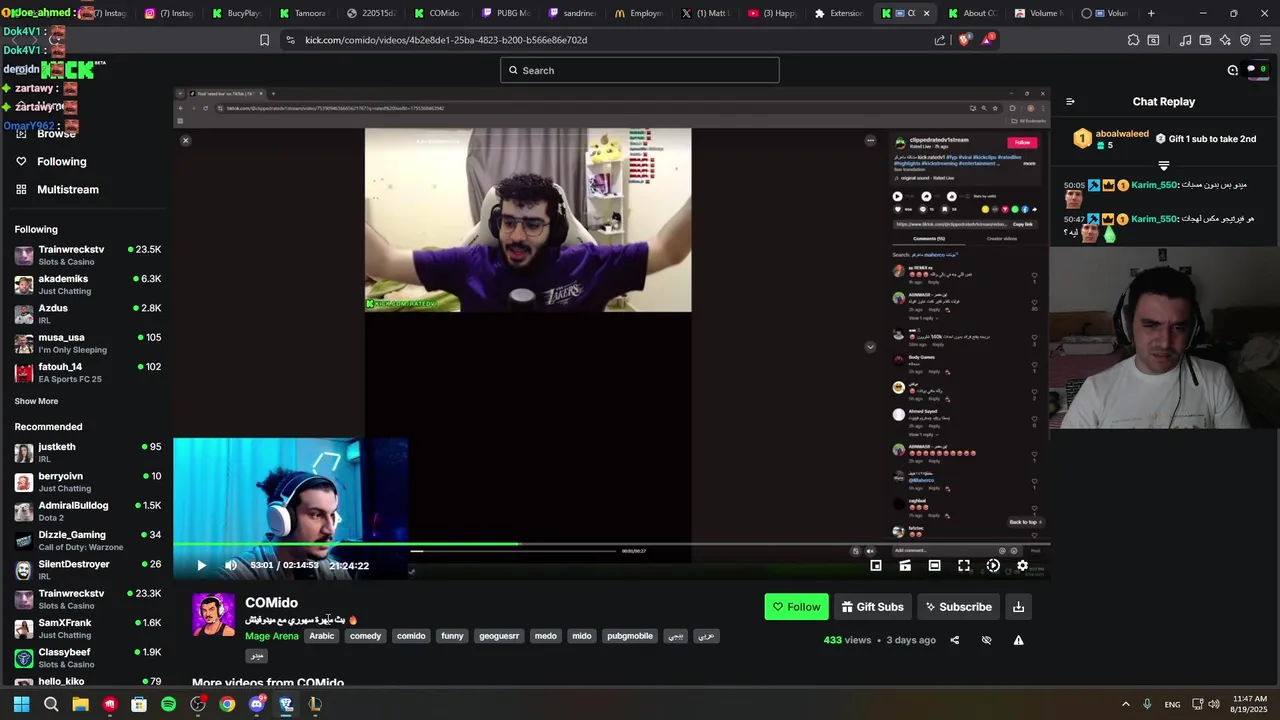The image size is (1280, 720).
Task: Open AdmiralBulldog Dota 2 channel
Action: (88, 511)
